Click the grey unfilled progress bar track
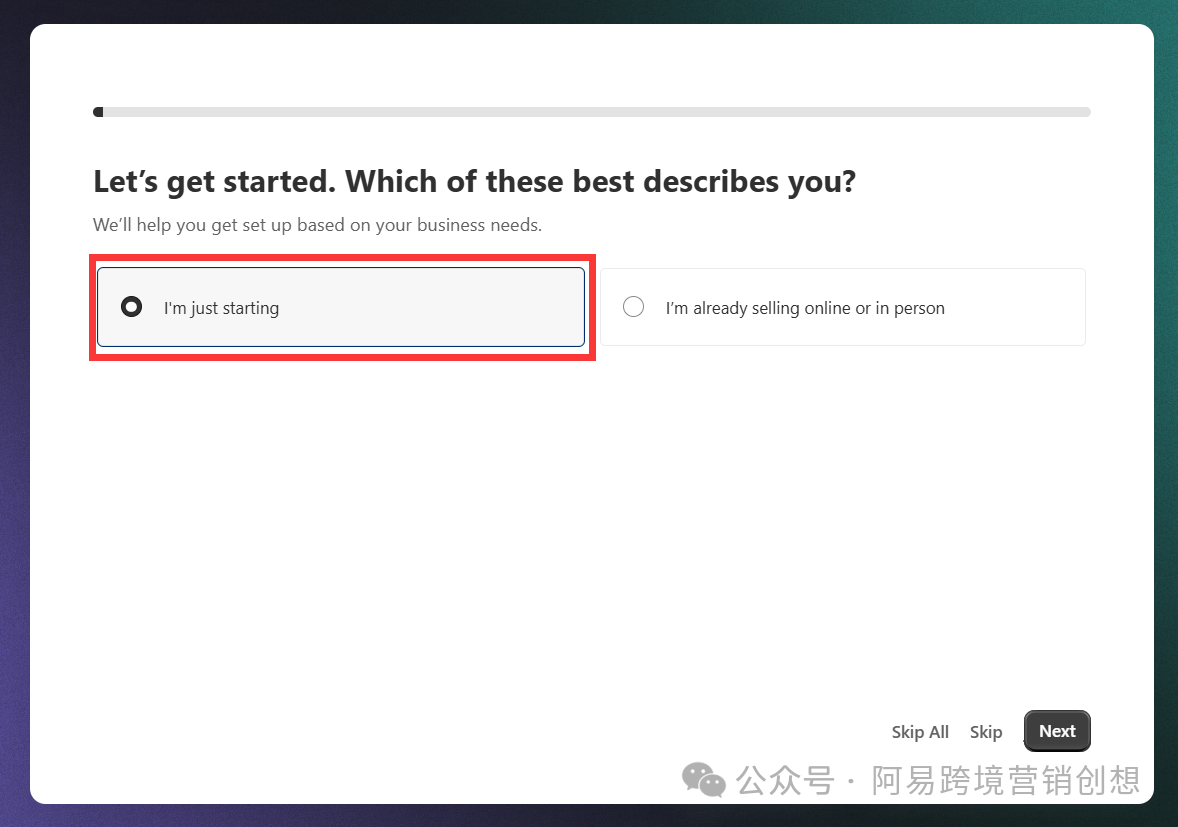This screenshot has height=827, width=1178. (x=600, y=112)
